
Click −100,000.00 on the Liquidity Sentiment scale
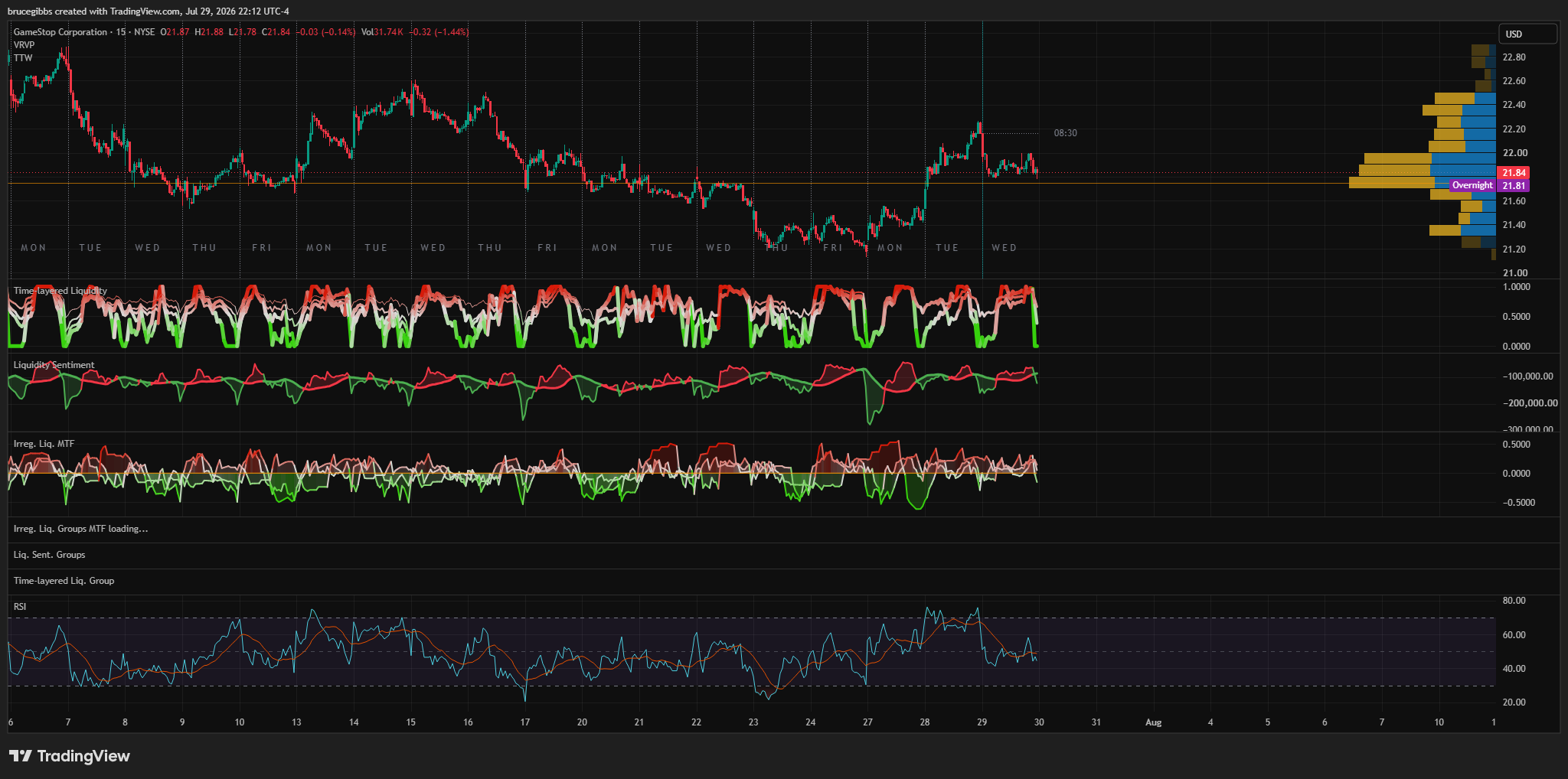coord(1527,376)
